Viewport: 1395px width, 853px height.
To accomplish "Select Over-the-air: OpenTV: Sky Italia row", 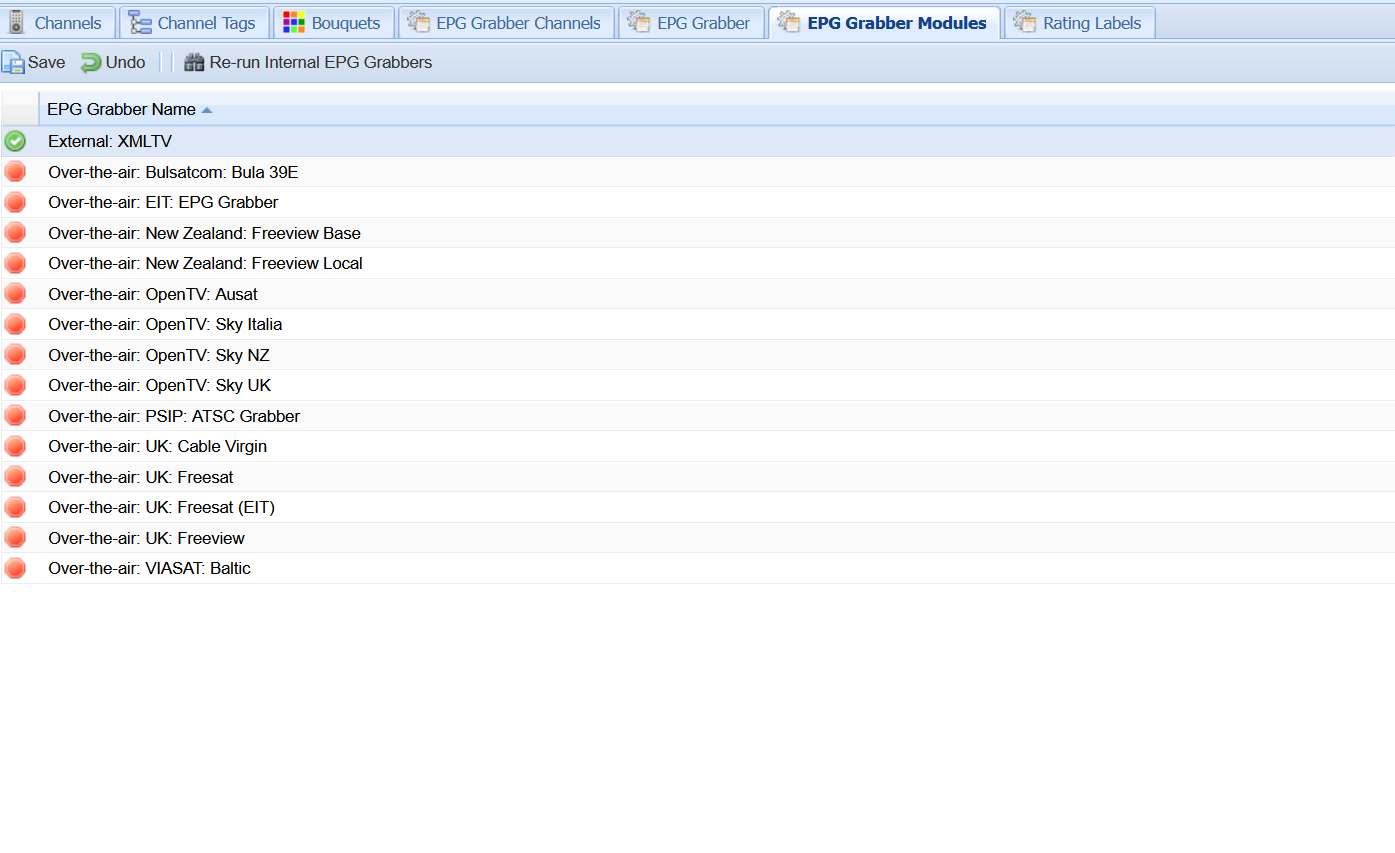I will 698,324.
